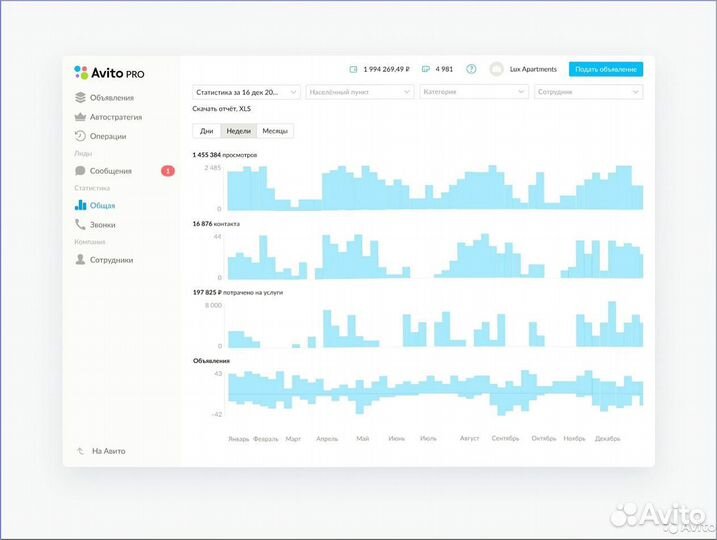Click the Avito PRO logo
Image resolution: width=717 pixels, height=540 pixels.
coord(109,72)
